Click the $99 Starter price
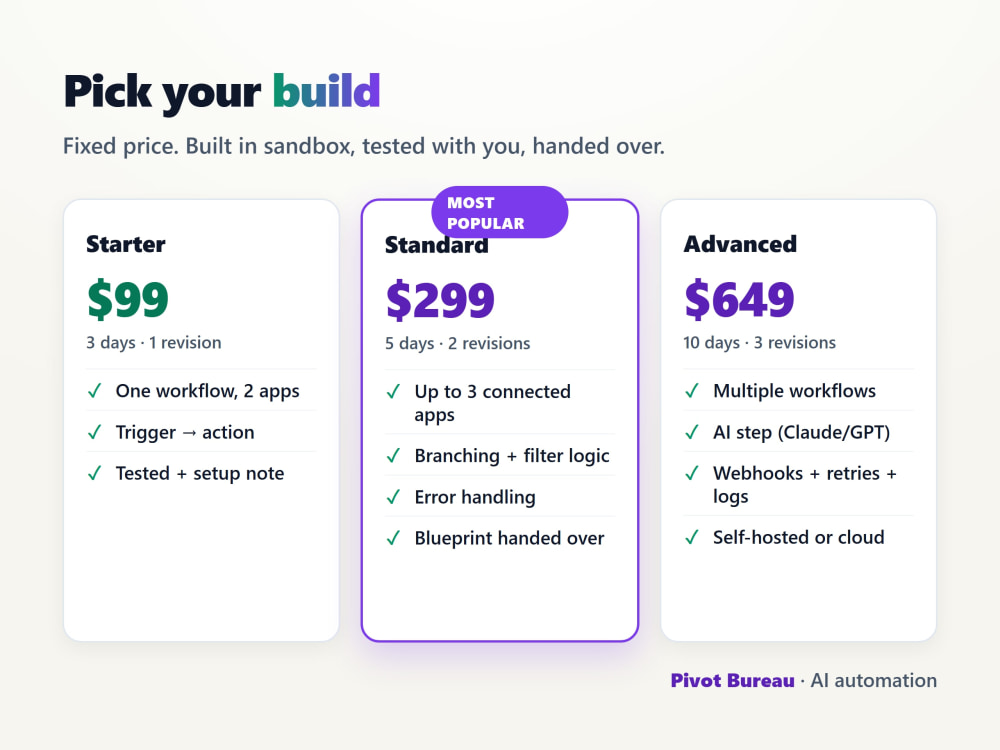Screen dimensions: 1000x750 [x=128, y=299]
